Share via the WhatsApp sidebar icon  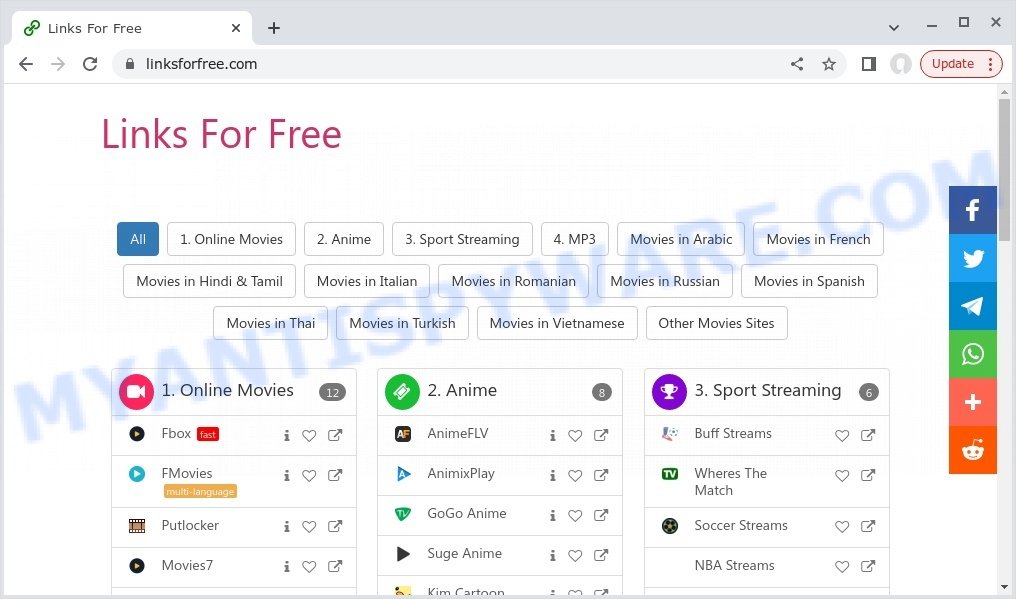(973, 354)
